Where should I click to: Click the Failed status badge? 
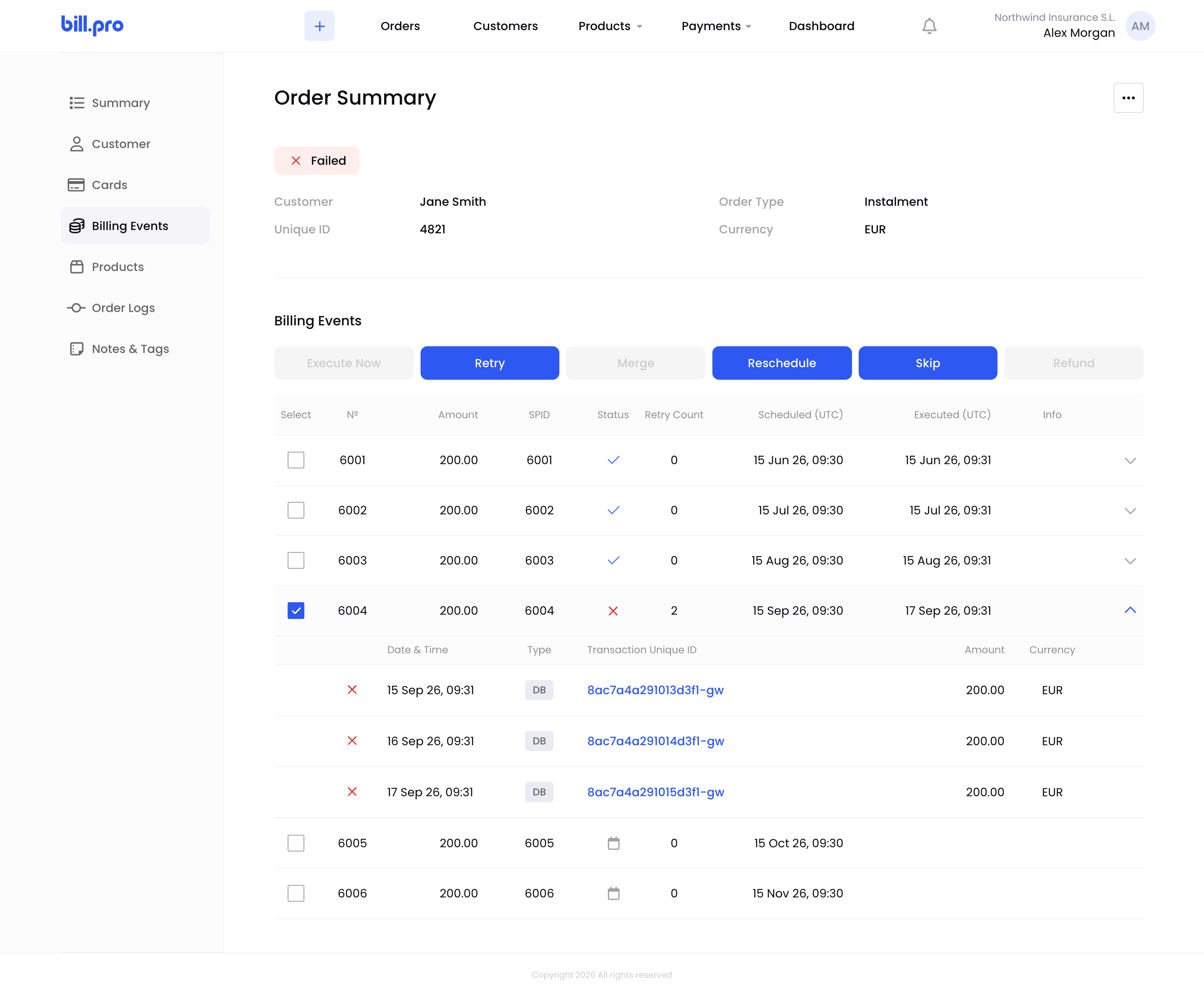(316, 161)
